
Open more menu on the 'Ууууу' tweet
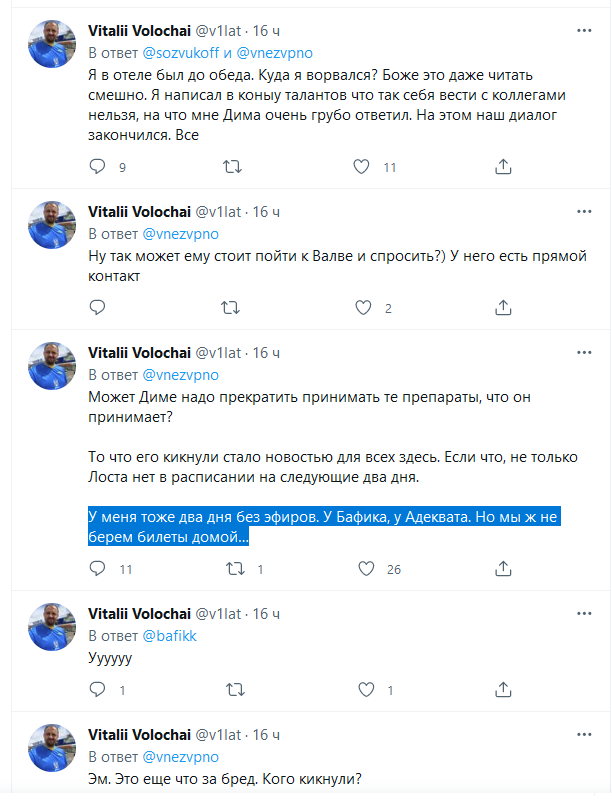[584, 614]
